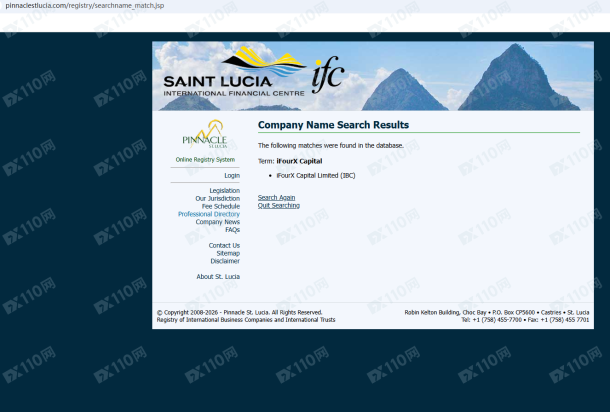Click the Search Again link
This screenshot has width=610, height=412.
point(276,198)
